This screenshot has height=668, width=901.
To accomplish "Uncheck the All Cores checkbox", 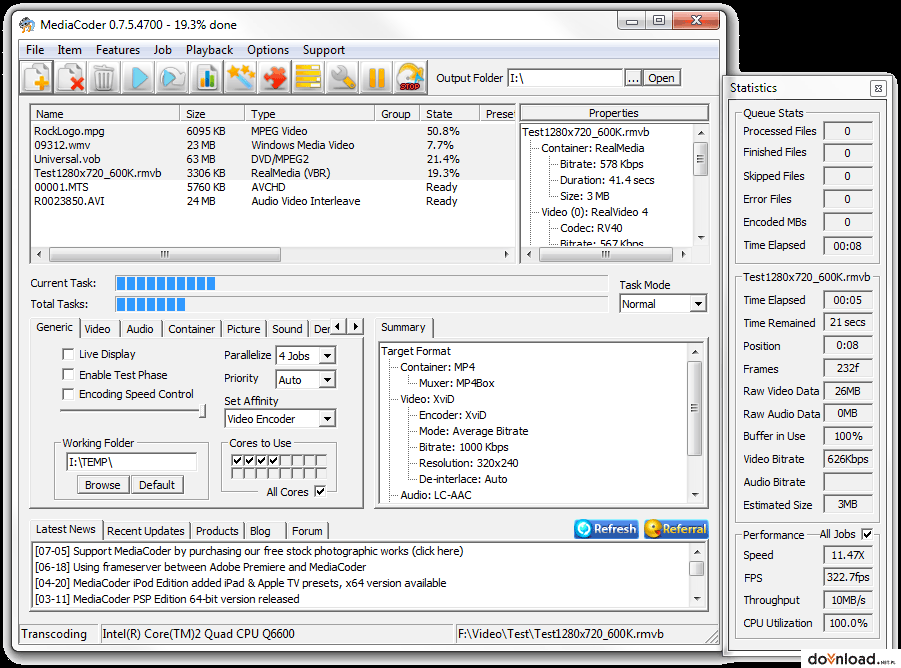I will pos(320,491).
